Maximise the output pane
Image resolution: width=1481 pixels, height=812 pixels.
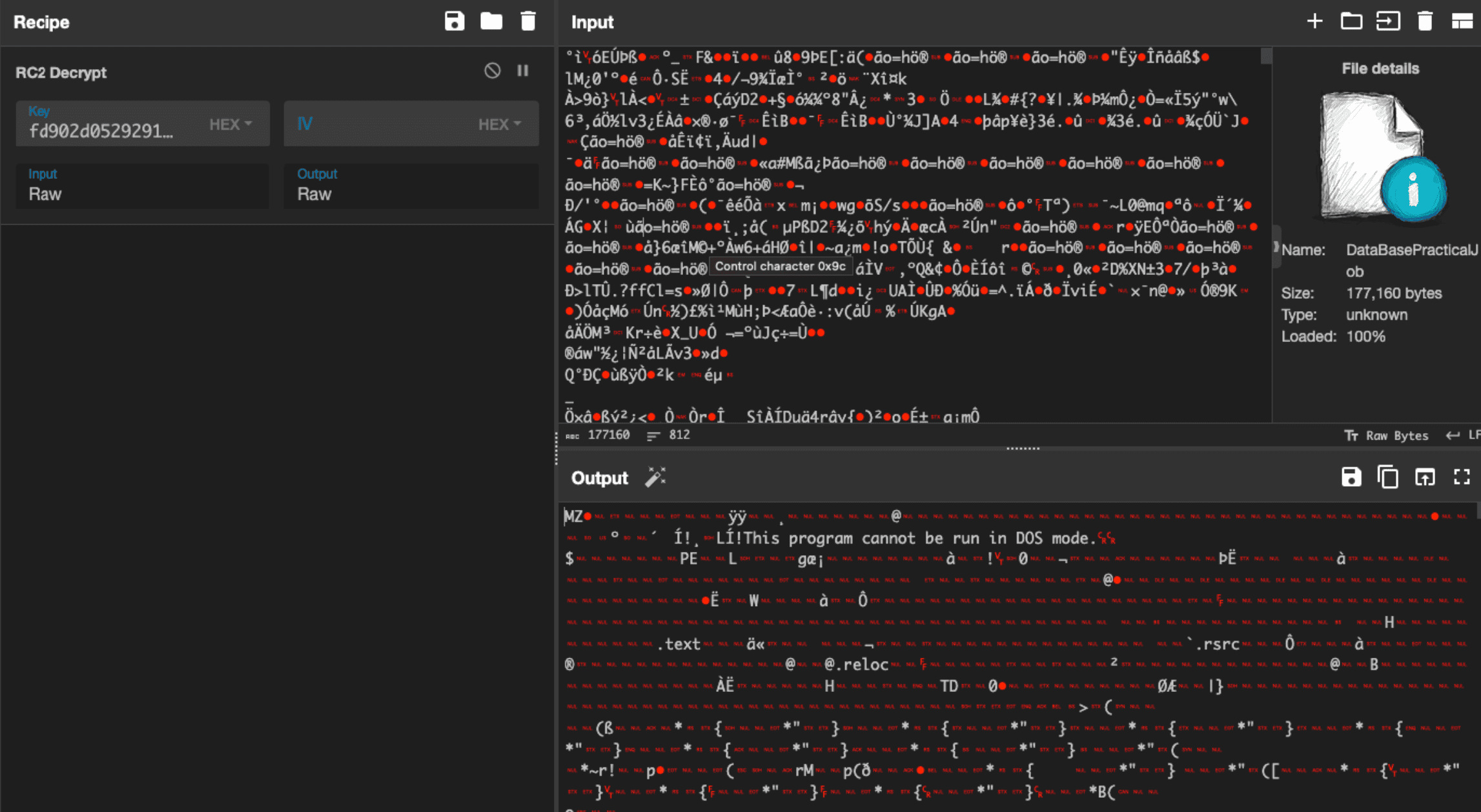[x=1462, y=478]
